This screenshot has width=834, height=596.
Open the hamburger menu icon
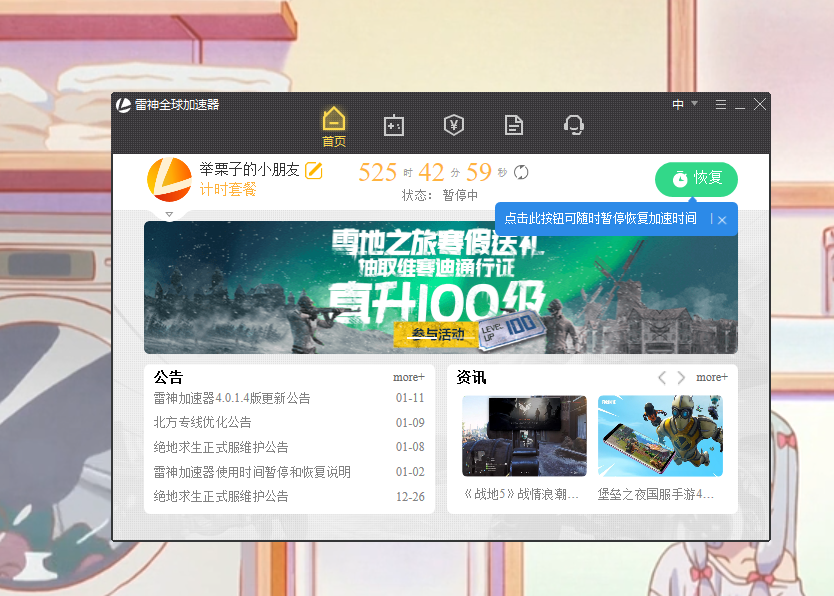tap(721, 105)
